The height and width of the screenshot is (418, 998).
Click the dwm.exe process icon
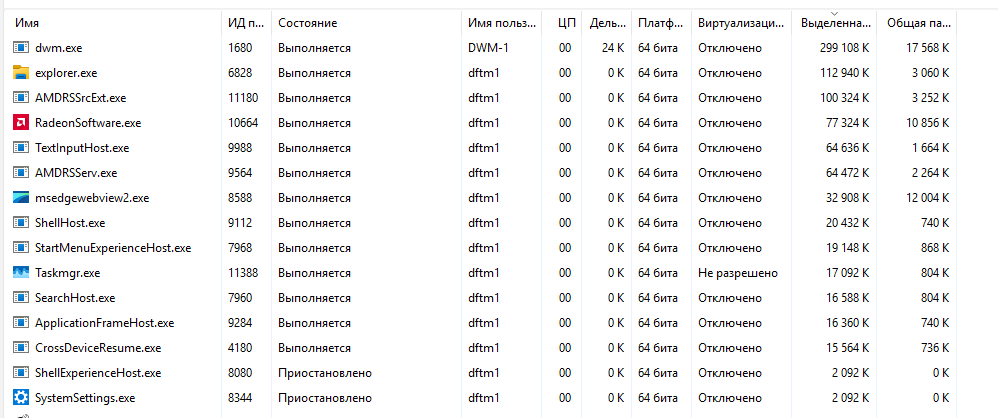[21, 48]
